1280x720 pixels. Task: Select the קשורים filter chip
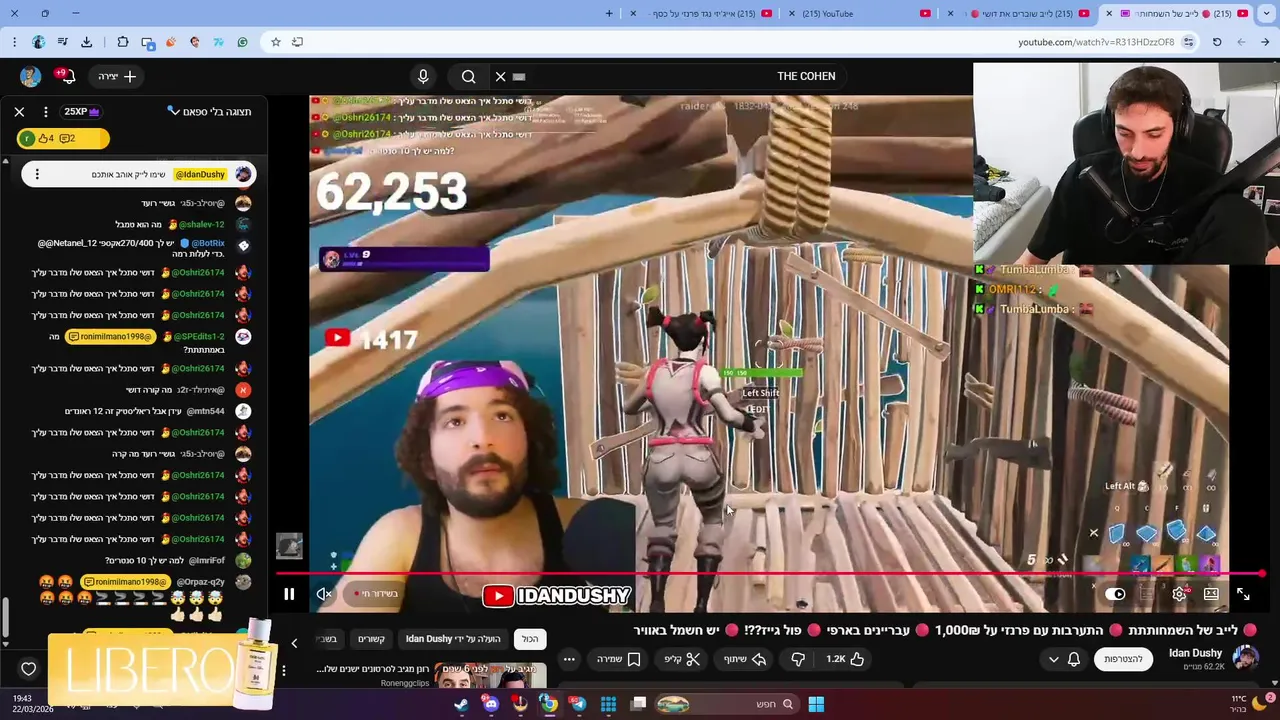point(372,639)
